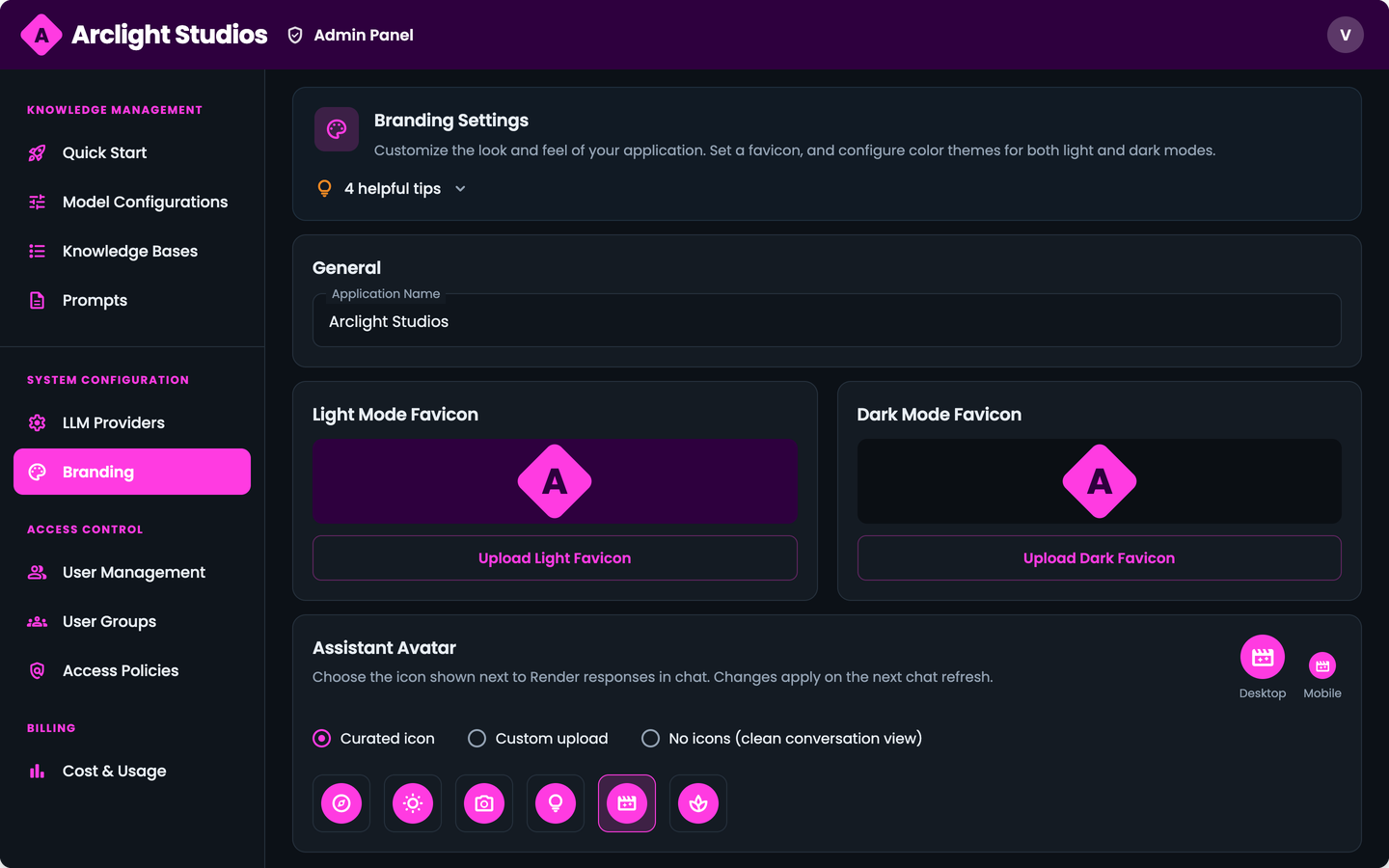
Task: Click the Mobile avatar preview
Action: point(1322,665)
